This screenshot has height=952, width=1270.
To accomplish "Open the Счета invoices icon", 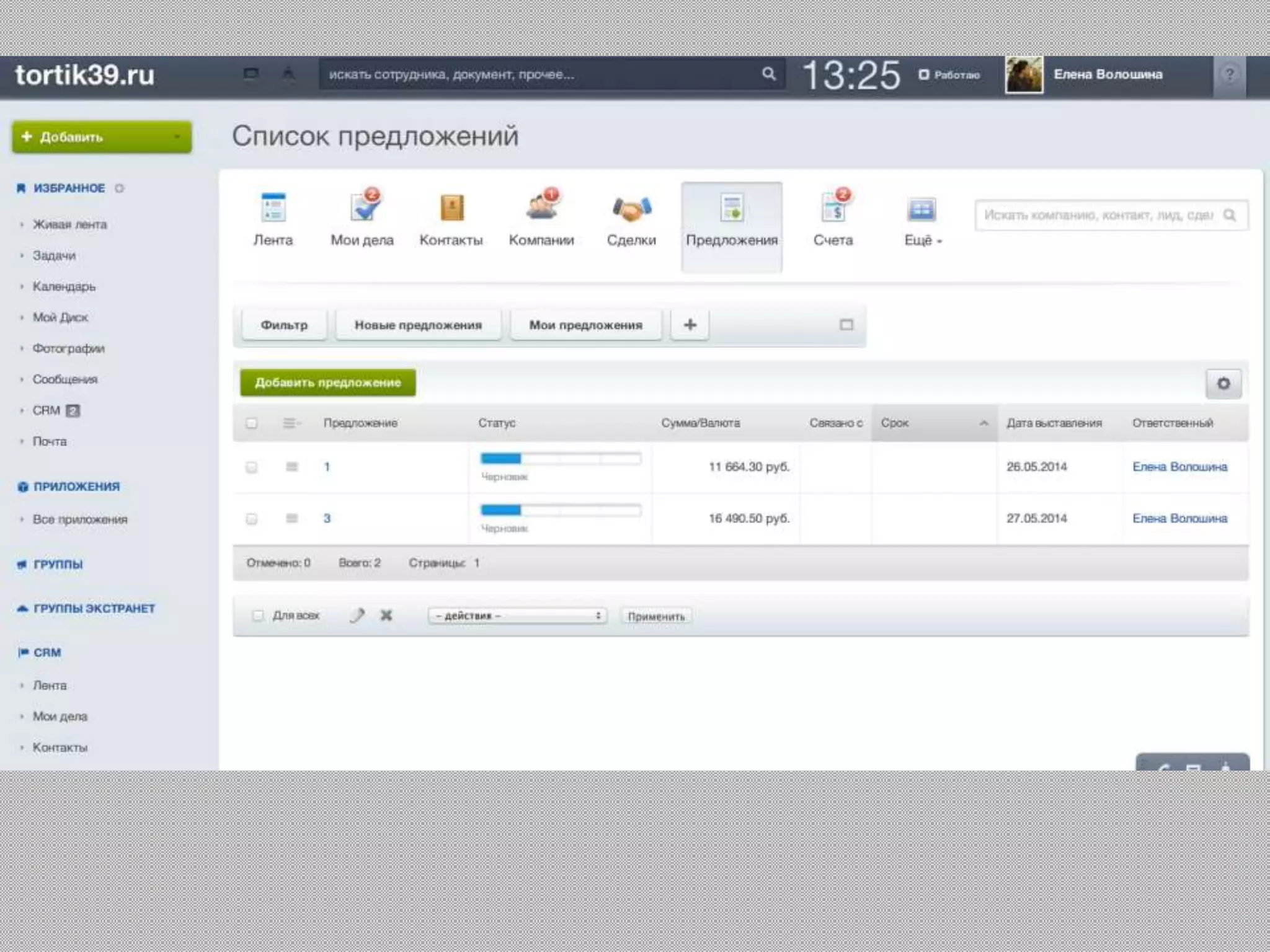I will tap(833, 209).
